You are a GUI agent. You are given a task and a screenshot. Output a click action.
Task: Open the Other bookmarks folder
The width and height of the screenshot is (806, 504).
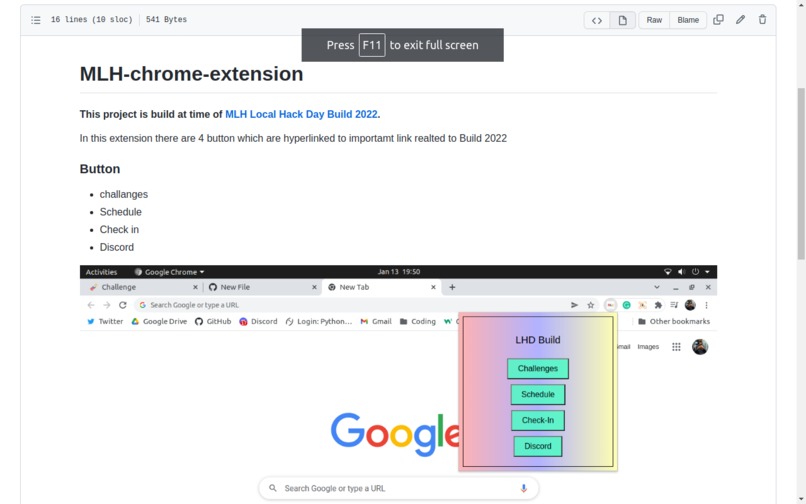click(674, 321)
